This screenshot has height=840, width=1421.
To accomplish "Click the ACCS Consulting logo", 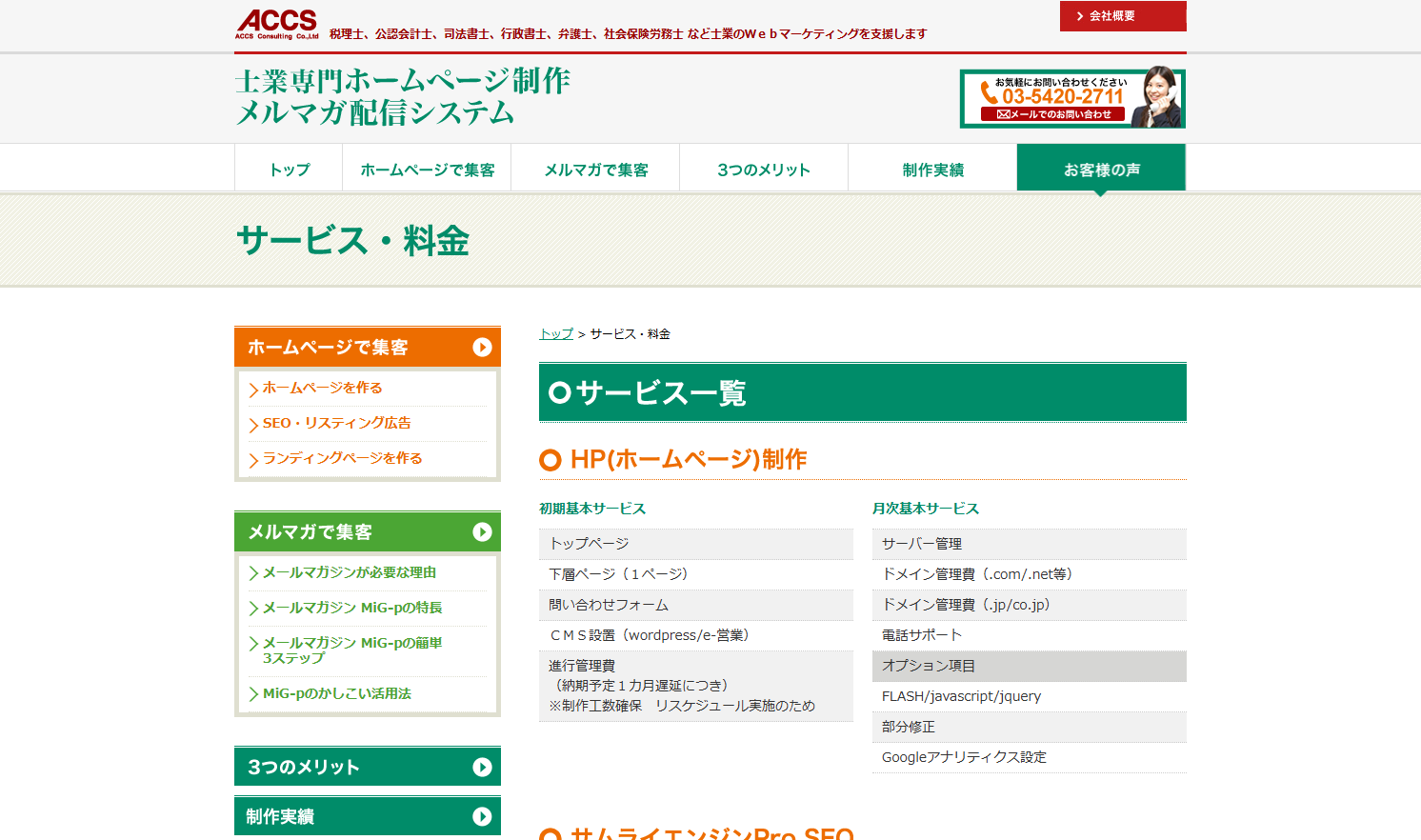I will 277,24.
